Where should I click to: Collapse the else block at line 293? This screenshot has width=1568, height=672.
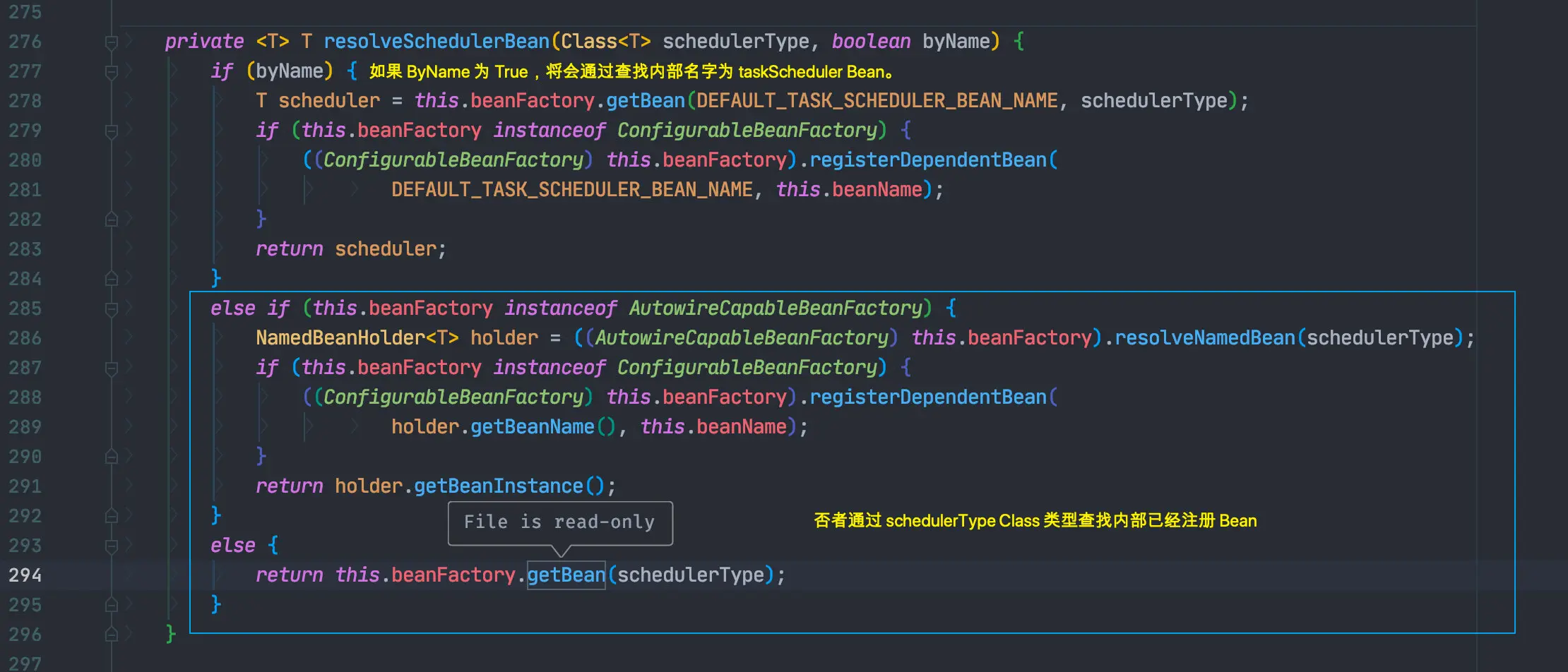pos(111,546)
